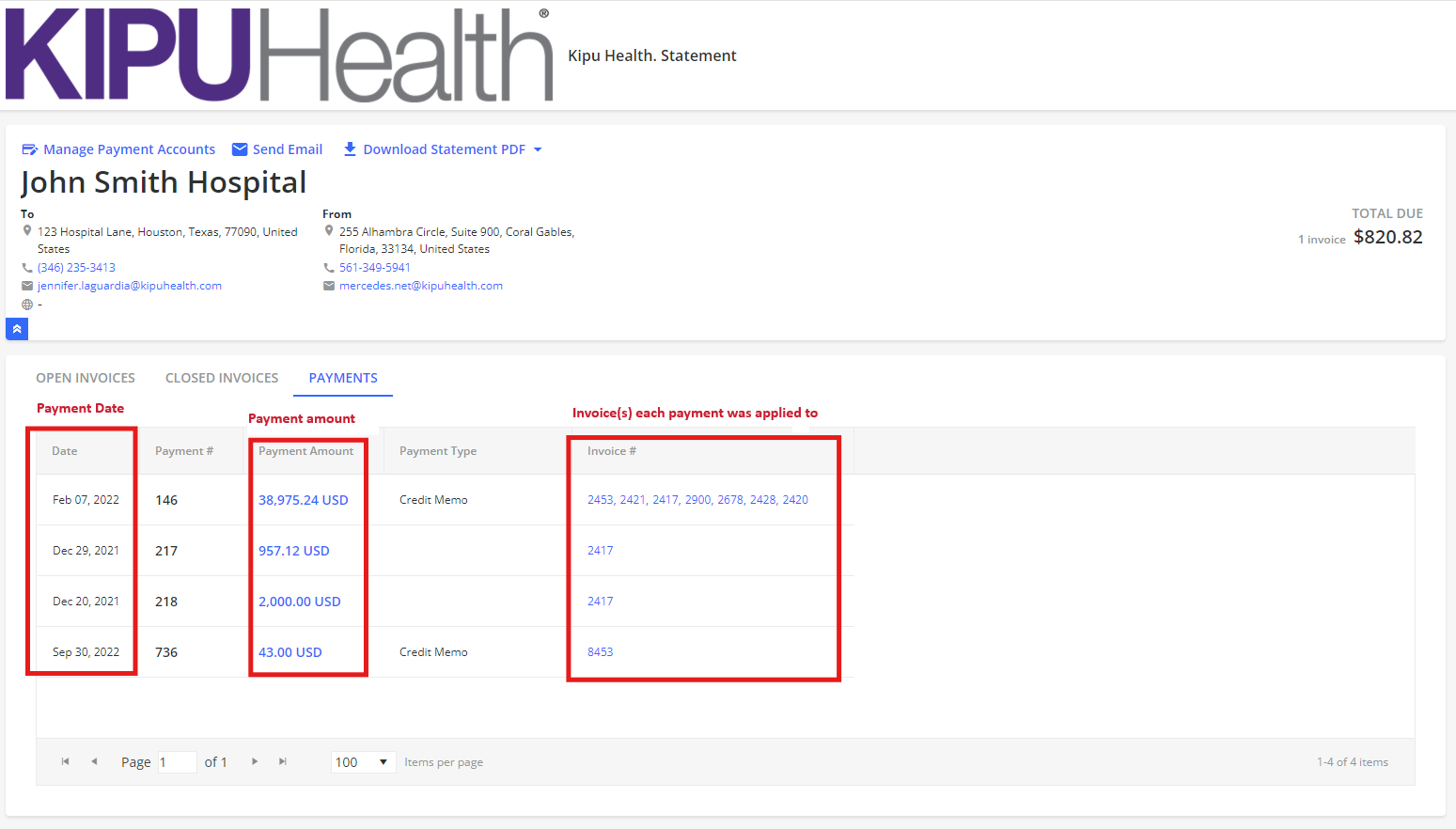The image size is (1456, 829).
Task: Open the items per page dropdown showing 100
Action: [362, 761]
